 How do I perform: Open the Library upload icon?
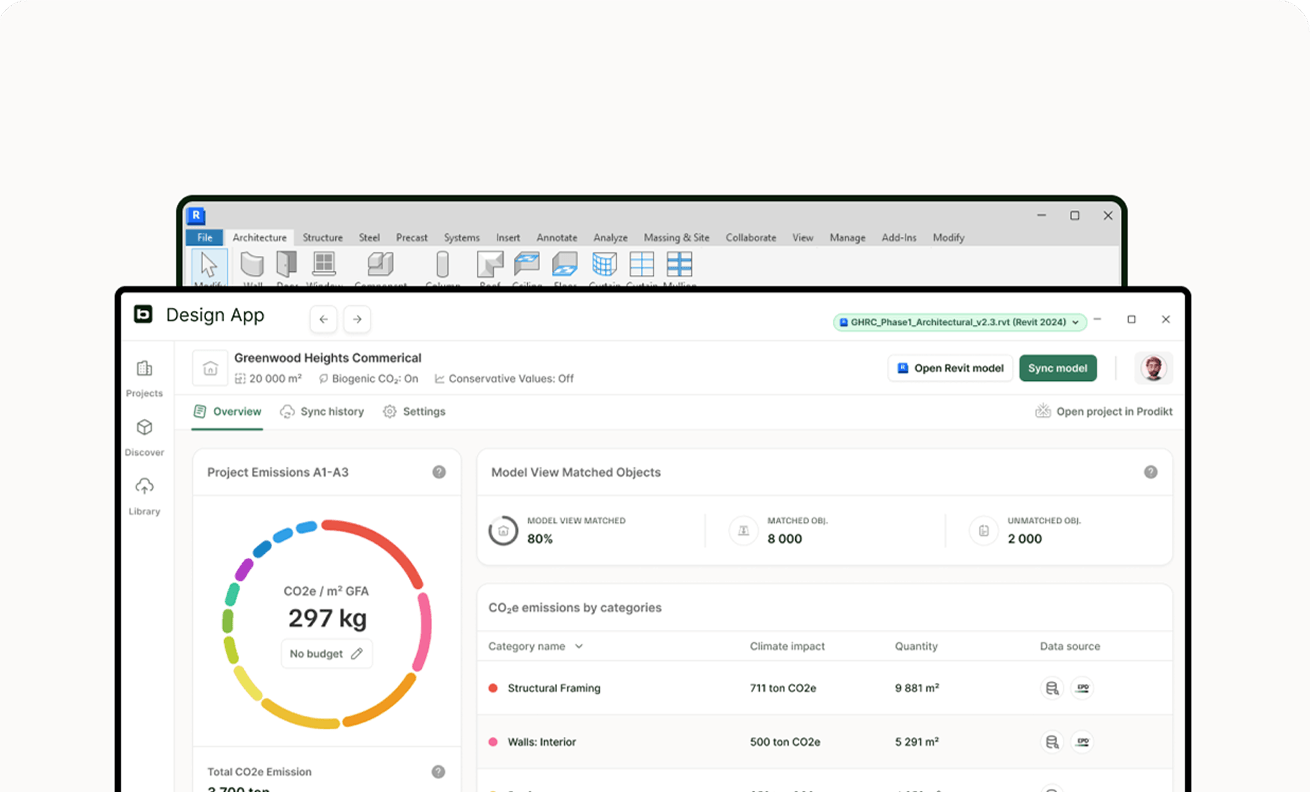pyautogui.click(x=144, y=487)
